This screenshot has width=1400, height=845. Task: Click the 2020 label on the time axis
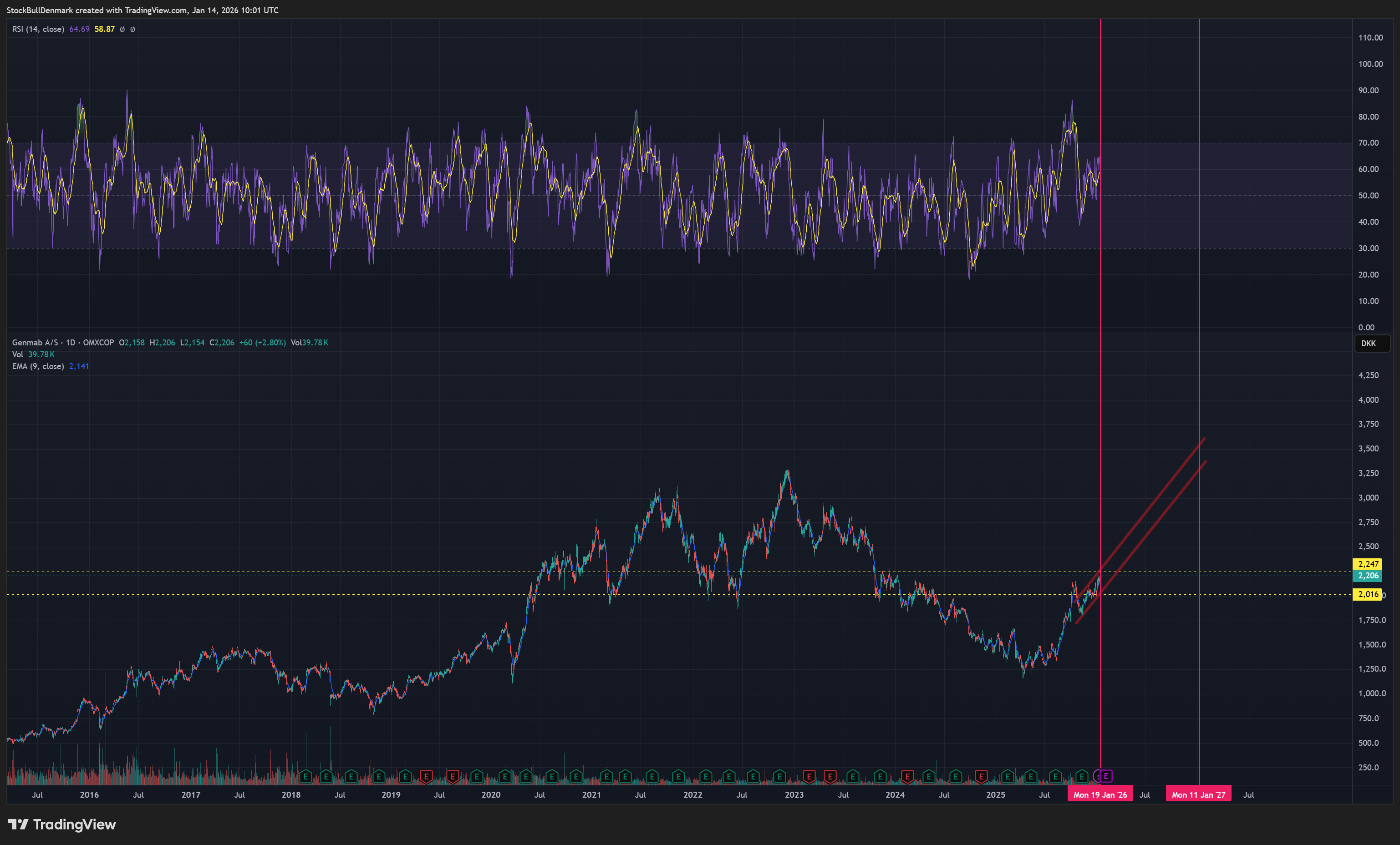coord(491,794)
